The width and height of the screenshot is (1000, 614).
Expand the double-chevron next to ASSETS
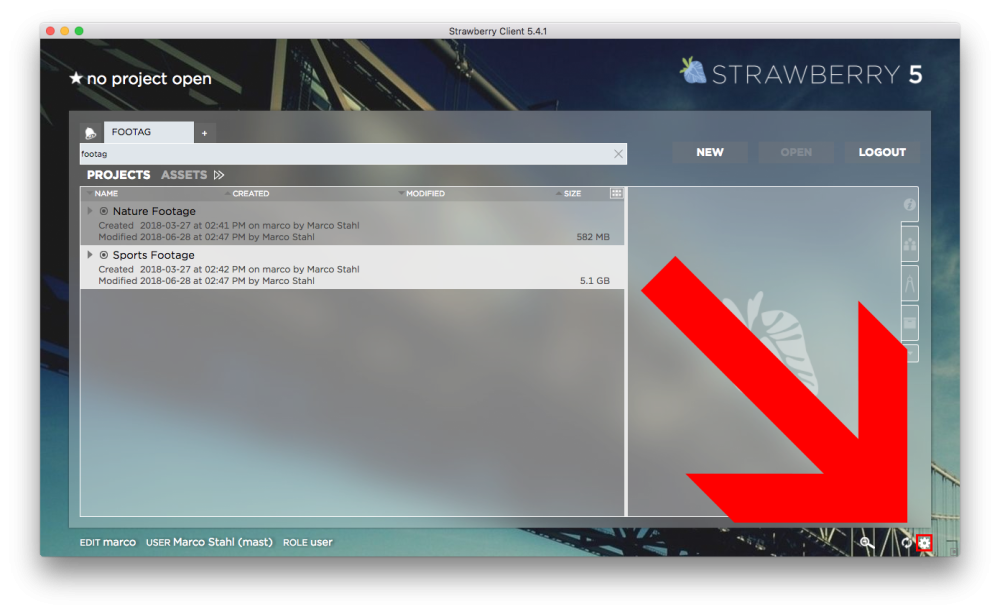[x=219, y=175]
